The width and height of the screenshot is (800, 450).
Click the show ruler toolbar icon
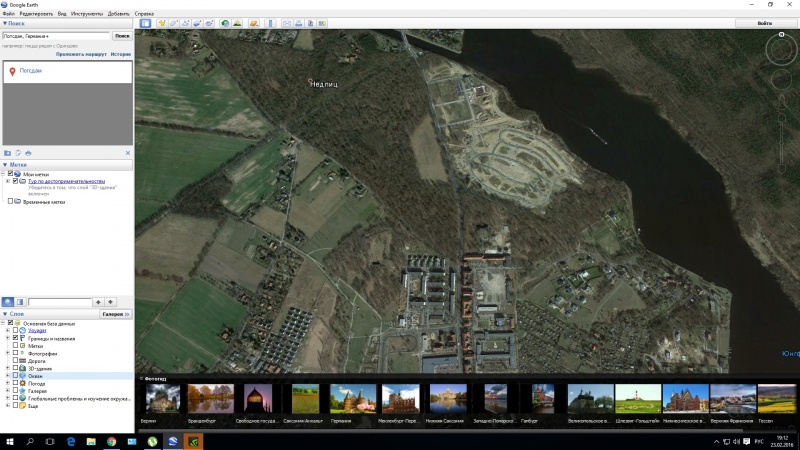(269, 22)
